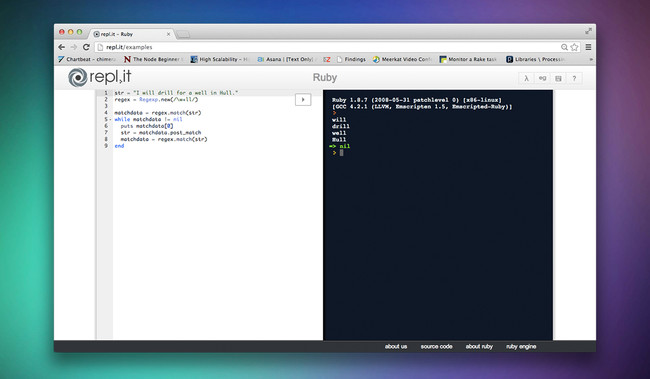Screen dimensions: 650x379
Task: Click the zoom magnifier in address bar
Action: coord(564,47)
